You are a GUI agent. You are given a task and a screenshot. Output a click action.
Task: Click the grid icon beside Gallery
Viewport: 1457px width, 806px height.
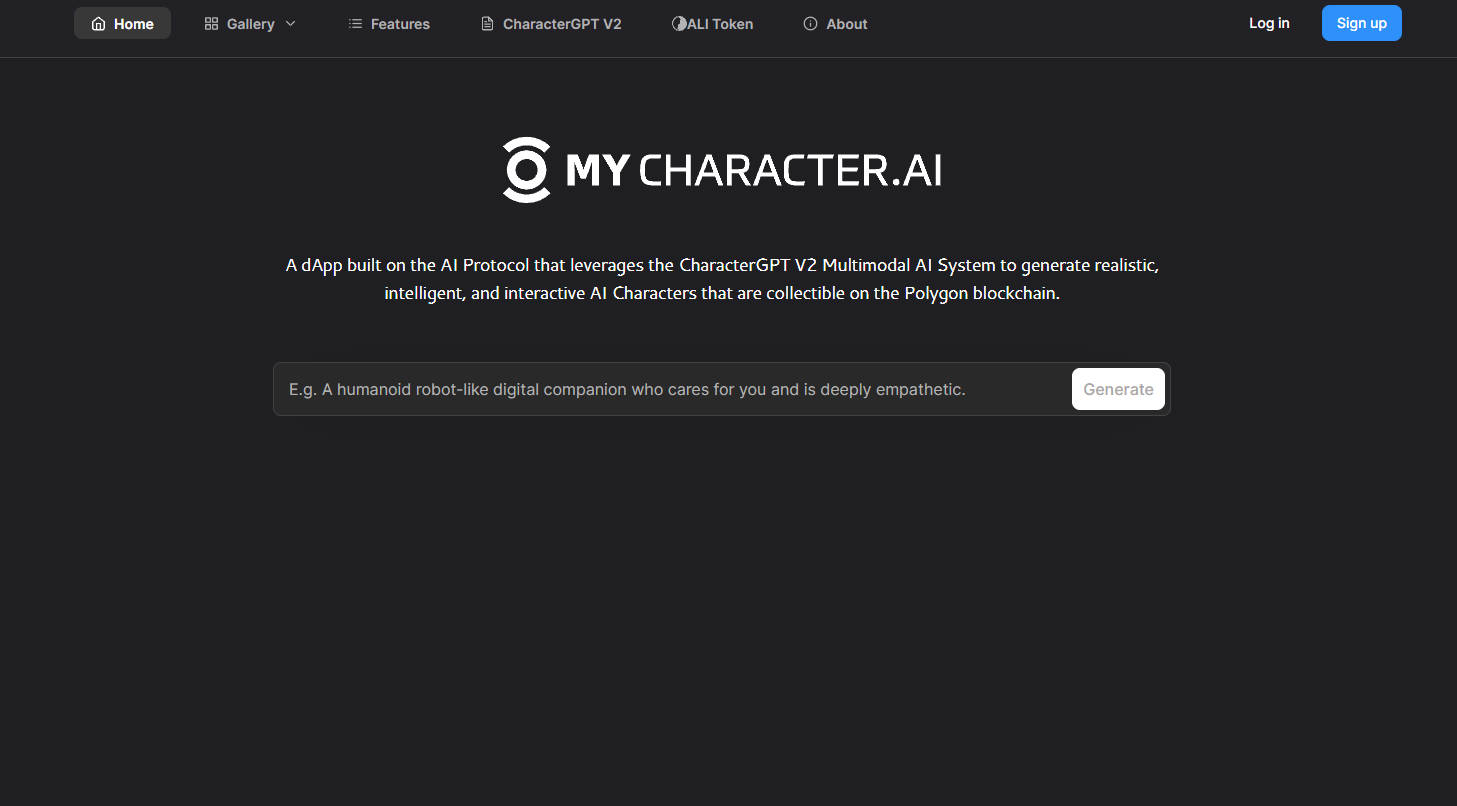[x=209, y=22]
